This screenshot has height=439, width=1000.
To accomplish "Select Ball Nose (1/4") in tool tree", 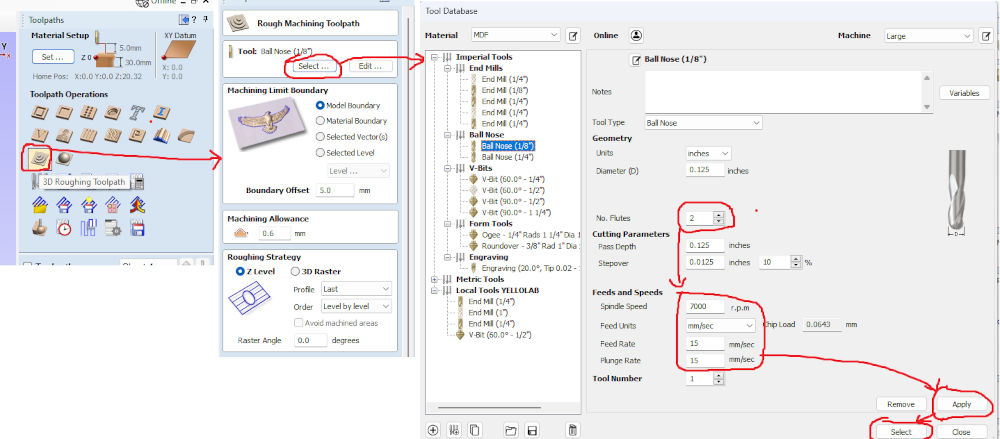I will pyautogui.click(x=508, y=157).
